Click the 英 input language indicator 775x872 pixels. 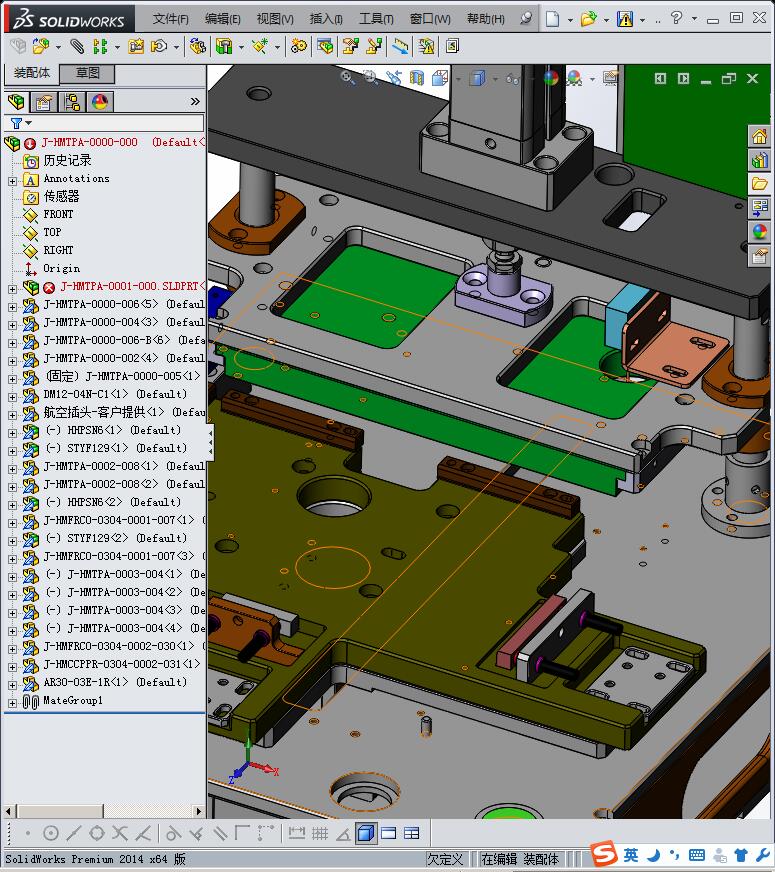coord(631,855)
